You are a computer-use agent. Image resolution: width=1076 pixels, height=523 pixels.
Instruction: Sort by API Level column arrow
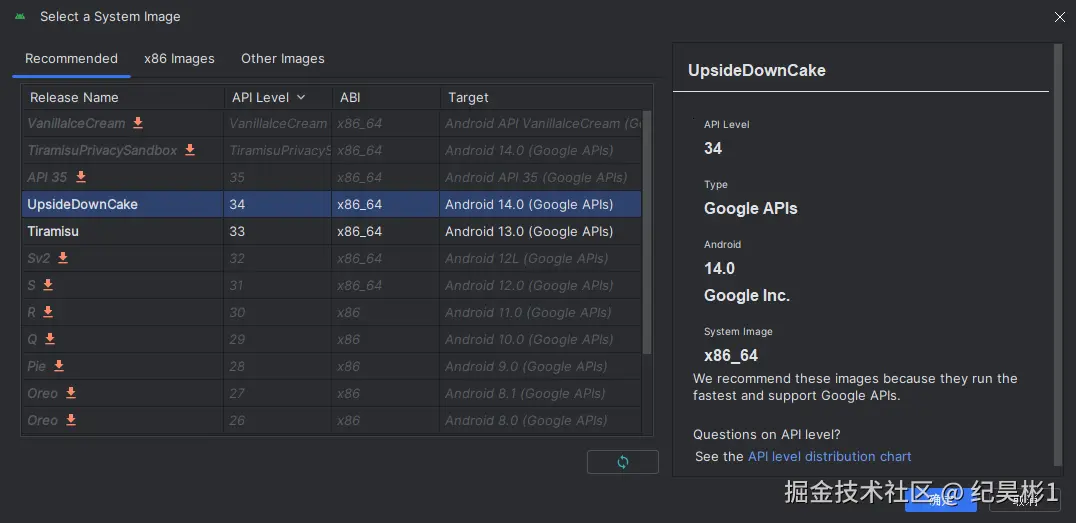pos(301,97)
